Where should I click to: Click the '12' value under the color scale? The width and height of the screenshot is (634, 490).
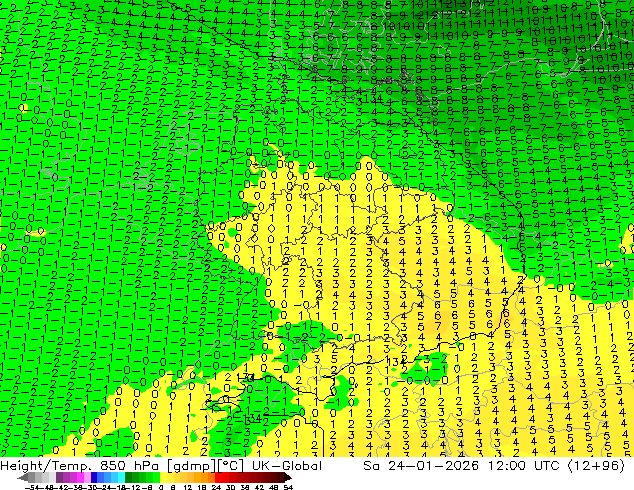tap(188, 487)
